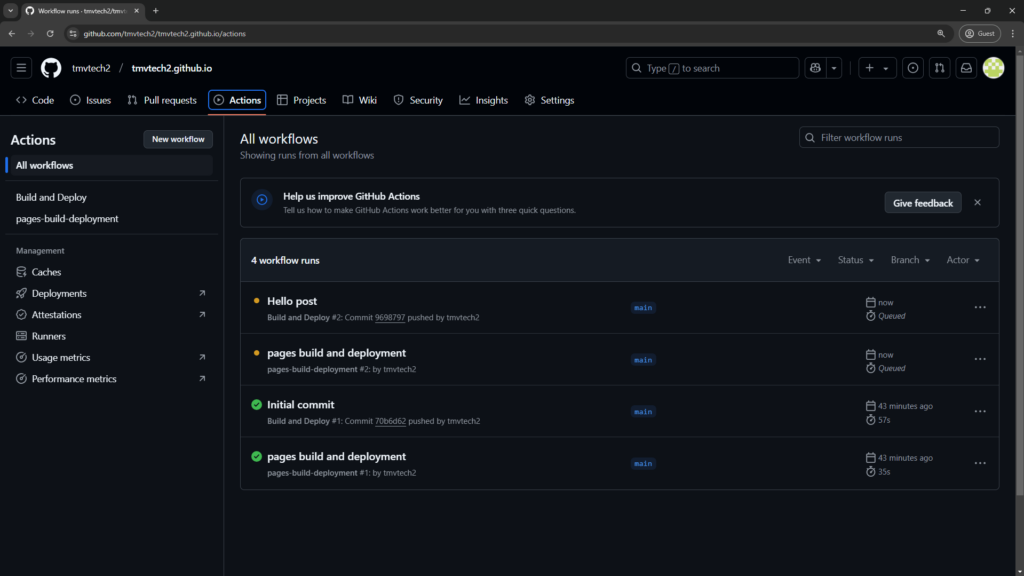Expand the Copilot dropdown arrow
This screenshot has width=1024, height=576.
834,68
